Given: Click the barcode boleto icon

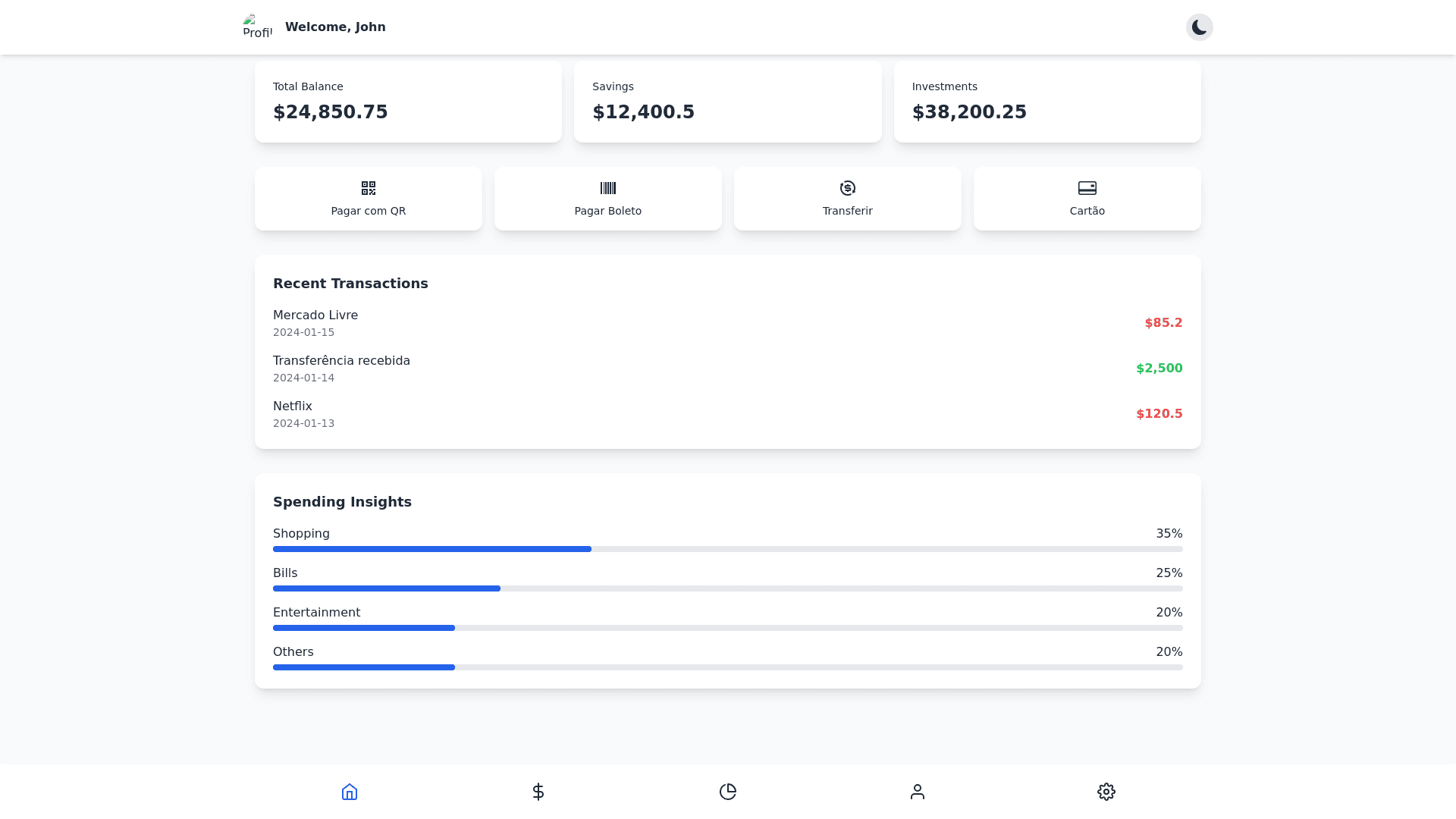Looking at the screenshot, I should pos(607,188).
